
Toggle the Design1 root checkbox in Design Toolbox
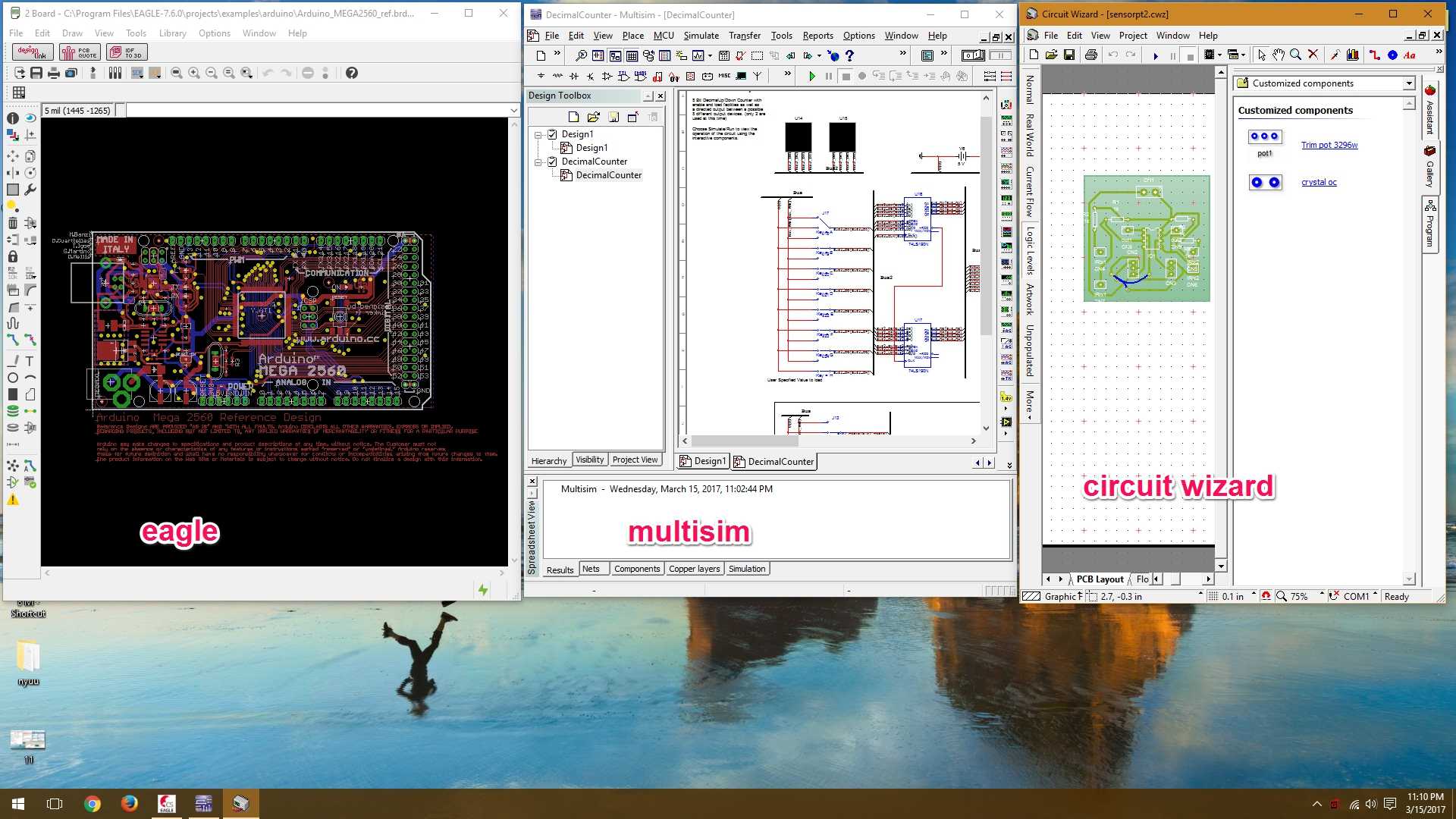coord(552,134)
